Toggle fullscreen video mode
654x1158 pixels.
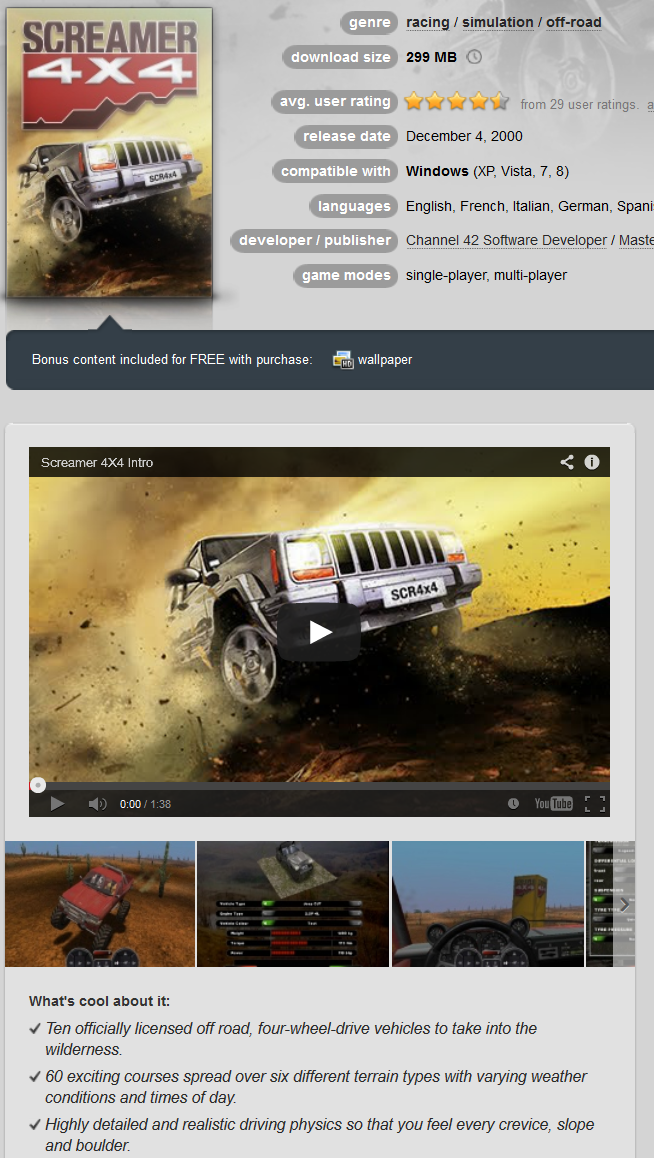(595, 804)
